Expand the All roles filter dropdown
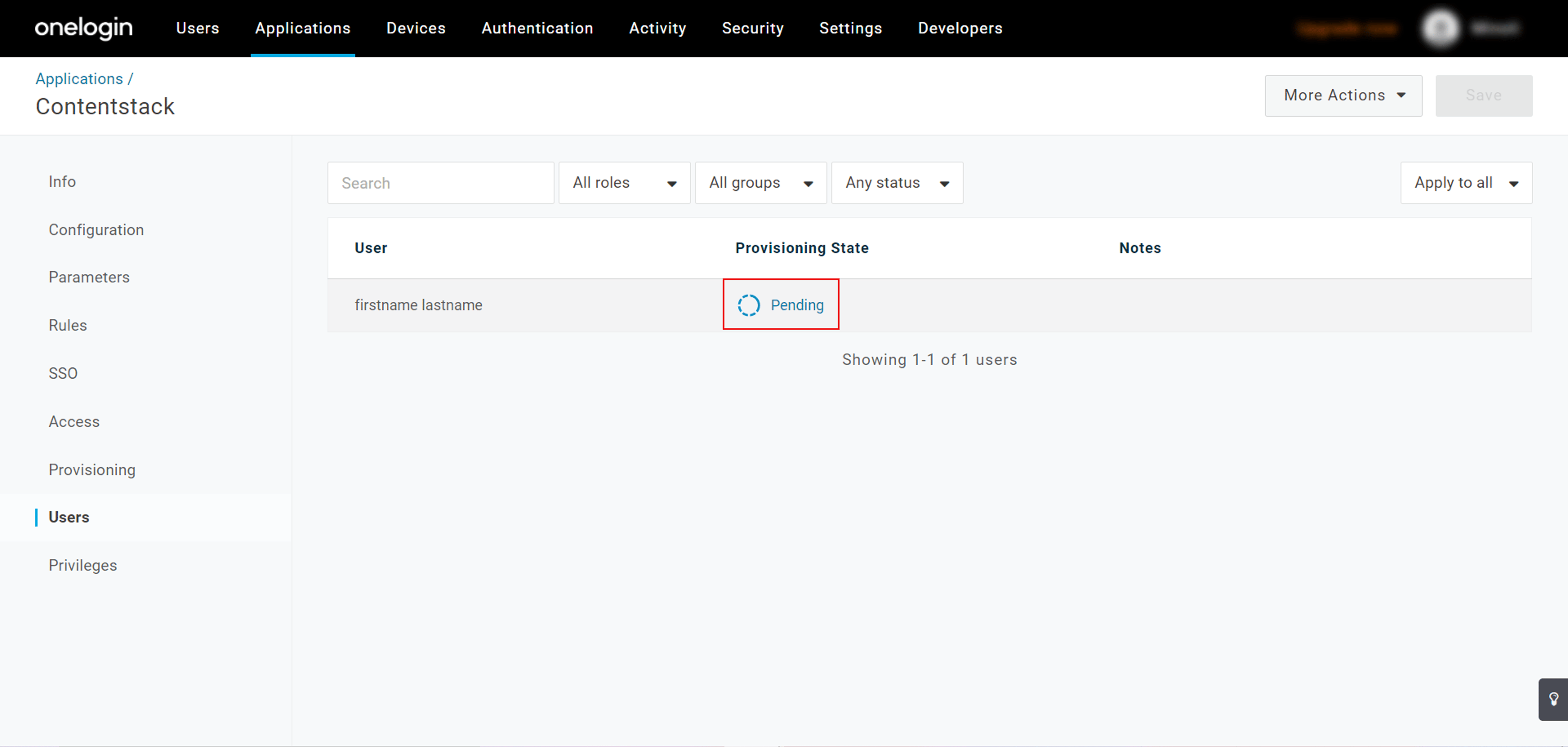The image size is (1568, 747). tap(624, 182)
